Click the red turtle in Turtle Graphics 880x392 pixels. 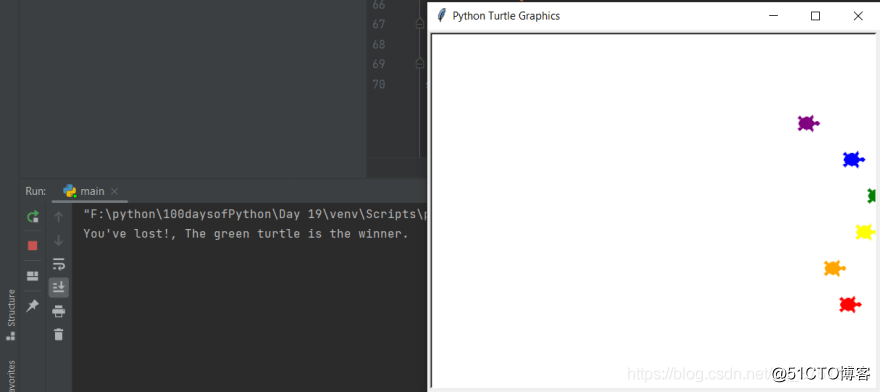tap(850, 304)
